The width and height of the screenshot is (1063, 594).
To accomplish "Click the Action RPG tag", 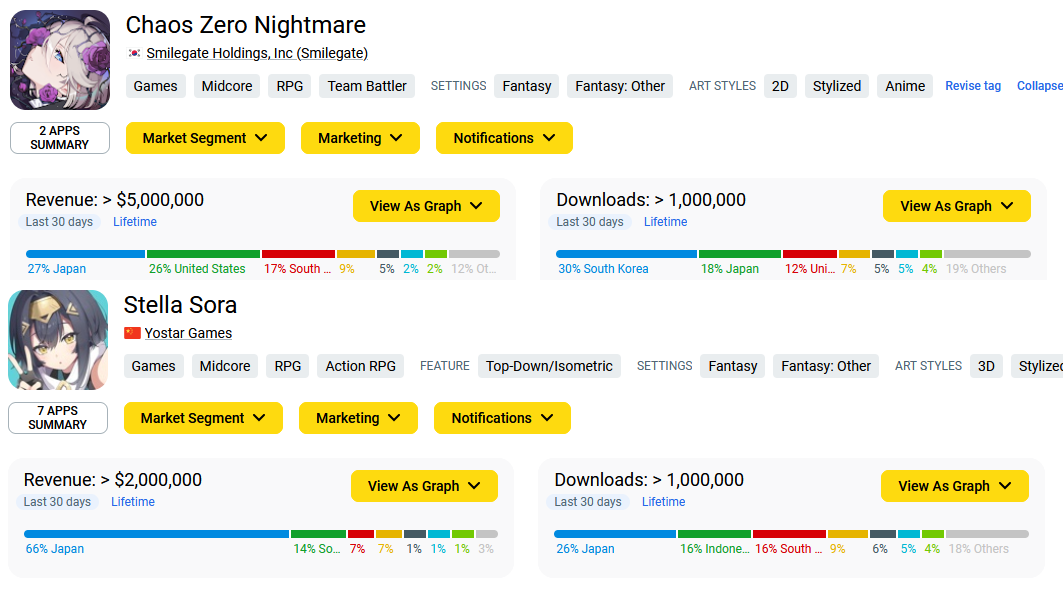I will point(360,366).
